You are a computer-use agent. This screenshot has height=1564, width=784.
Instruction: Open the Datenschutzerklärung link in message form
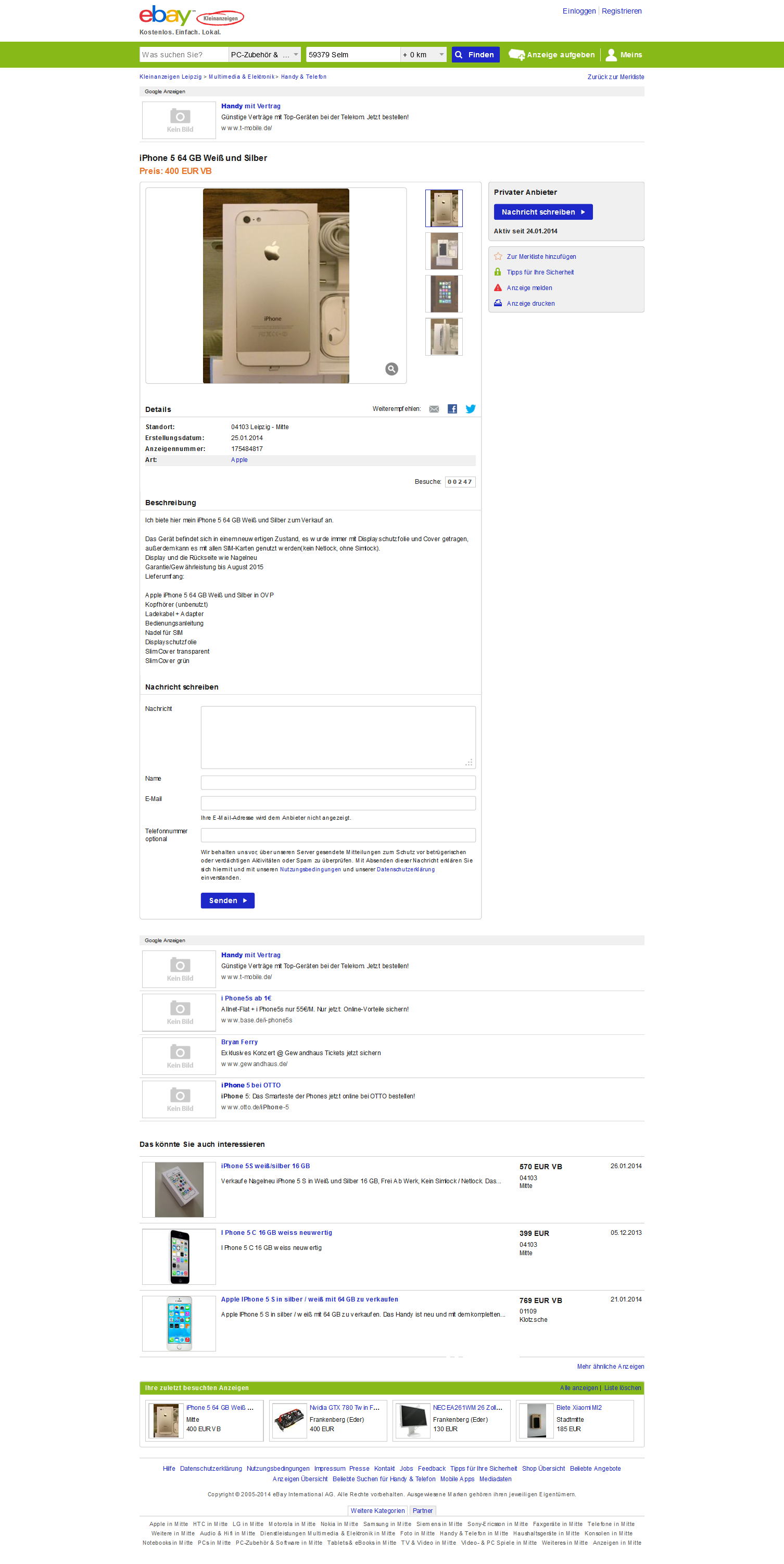(x=406, y=869)
